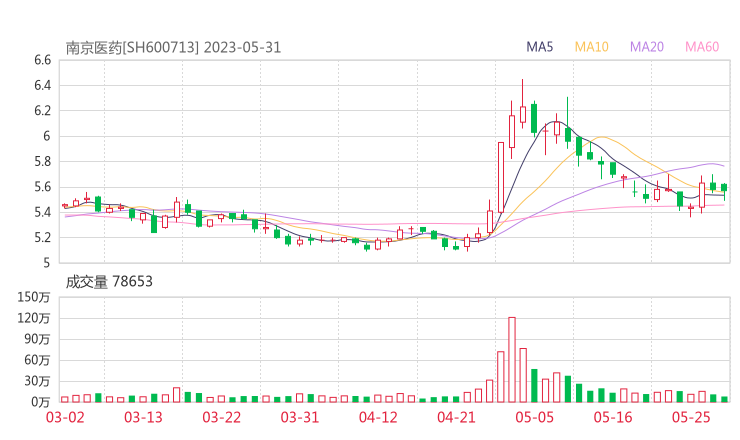
Task: Click the 60万 volume axis label
Action: (x=37, y=360)
